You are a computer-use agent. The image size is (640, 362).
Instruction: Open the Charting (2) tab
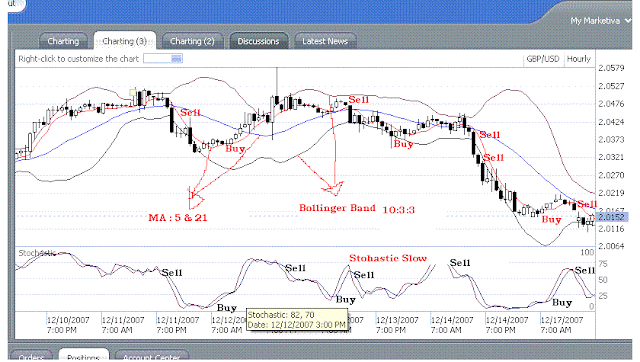tap(192, 41)
